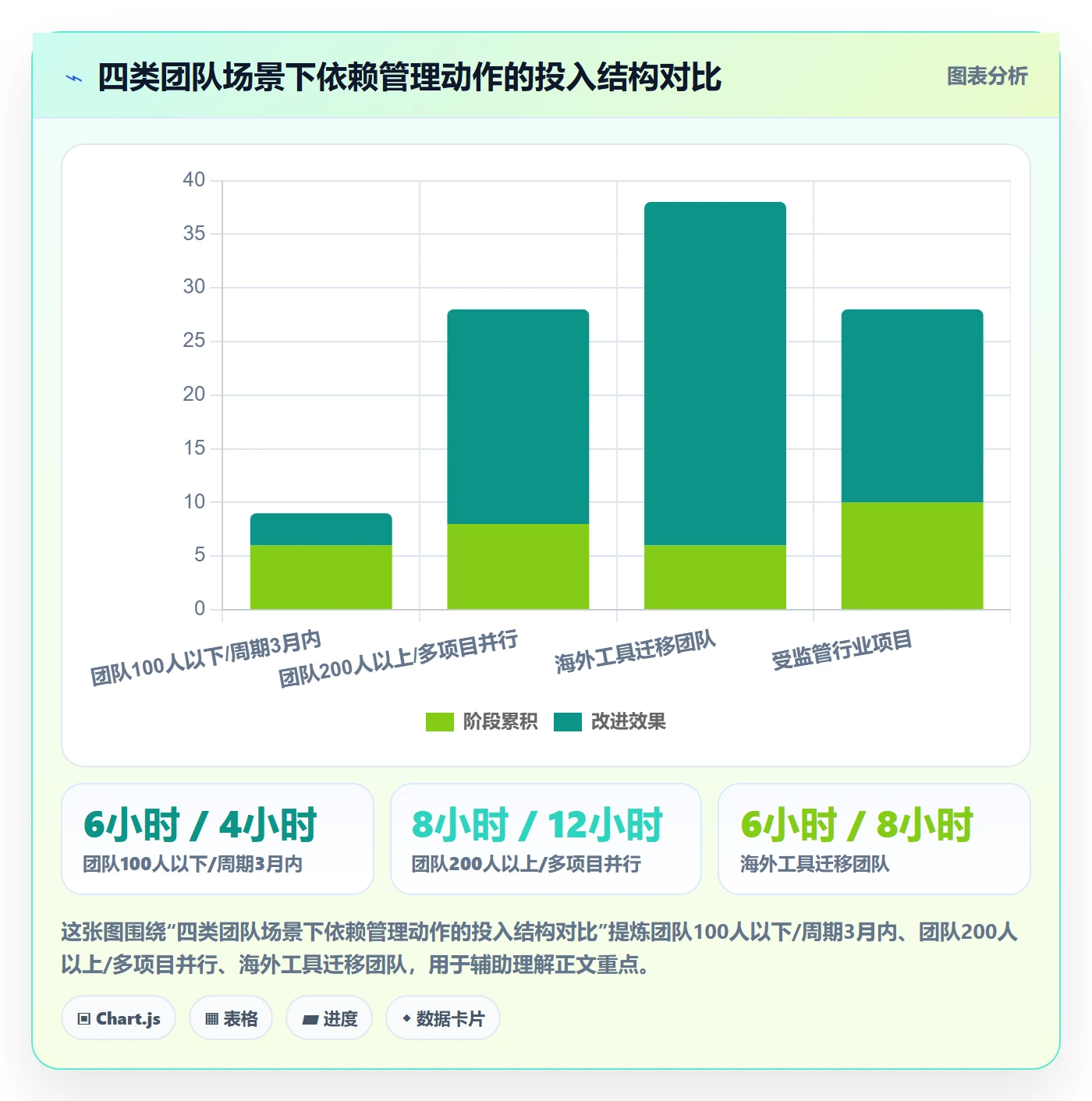Click the grid icon in the 表格 chip

(211, 1019)
